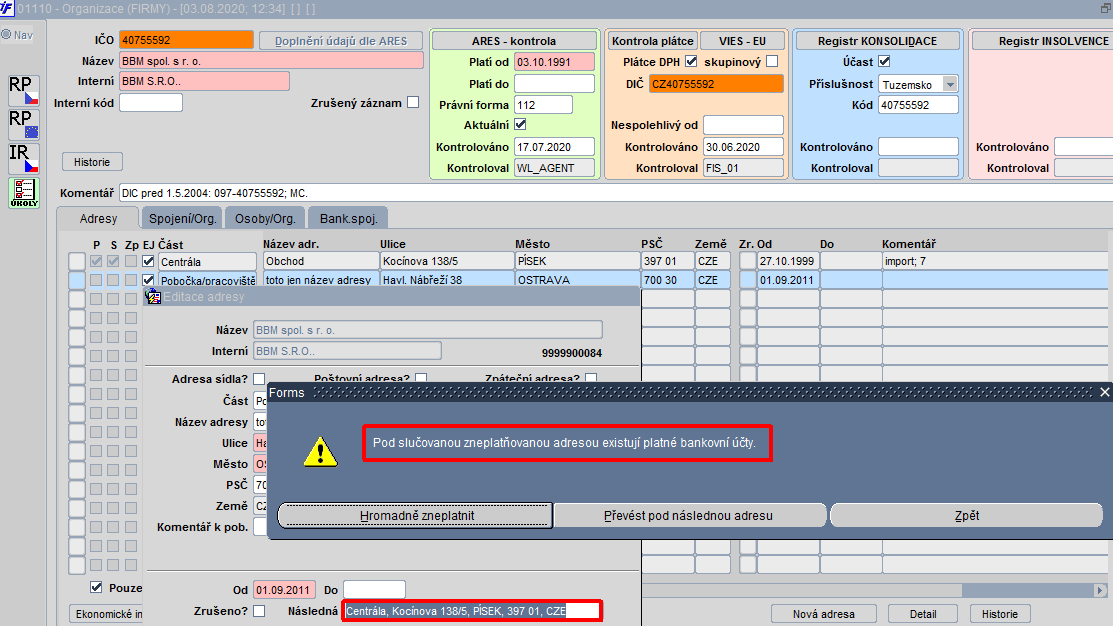Toggle the Zrušeno? checkbox

(259, 610)
